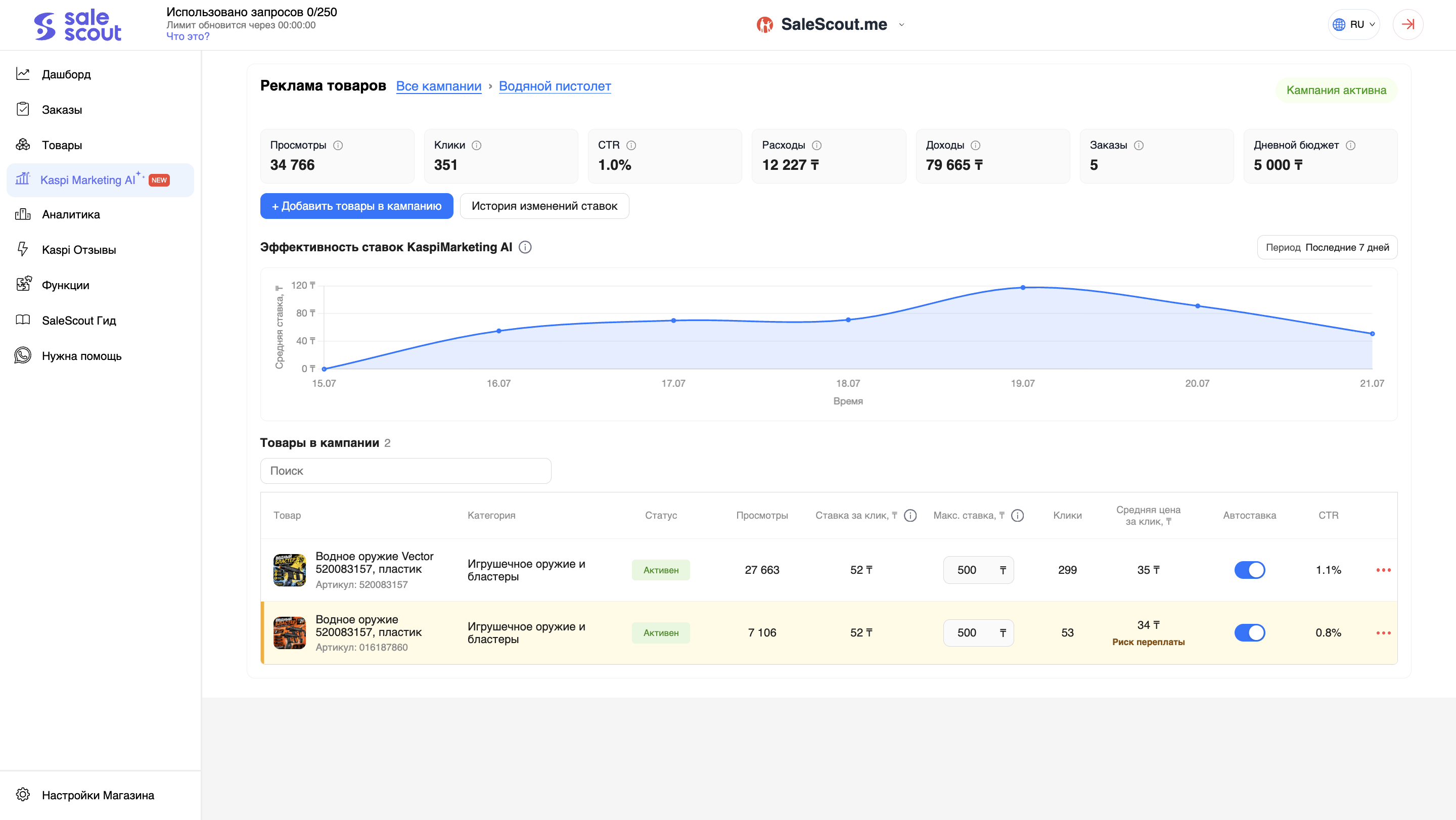Toggle auto-bid for Водное оружие Vector row
Screen dimensions: 1456x820
[1250, 570]
